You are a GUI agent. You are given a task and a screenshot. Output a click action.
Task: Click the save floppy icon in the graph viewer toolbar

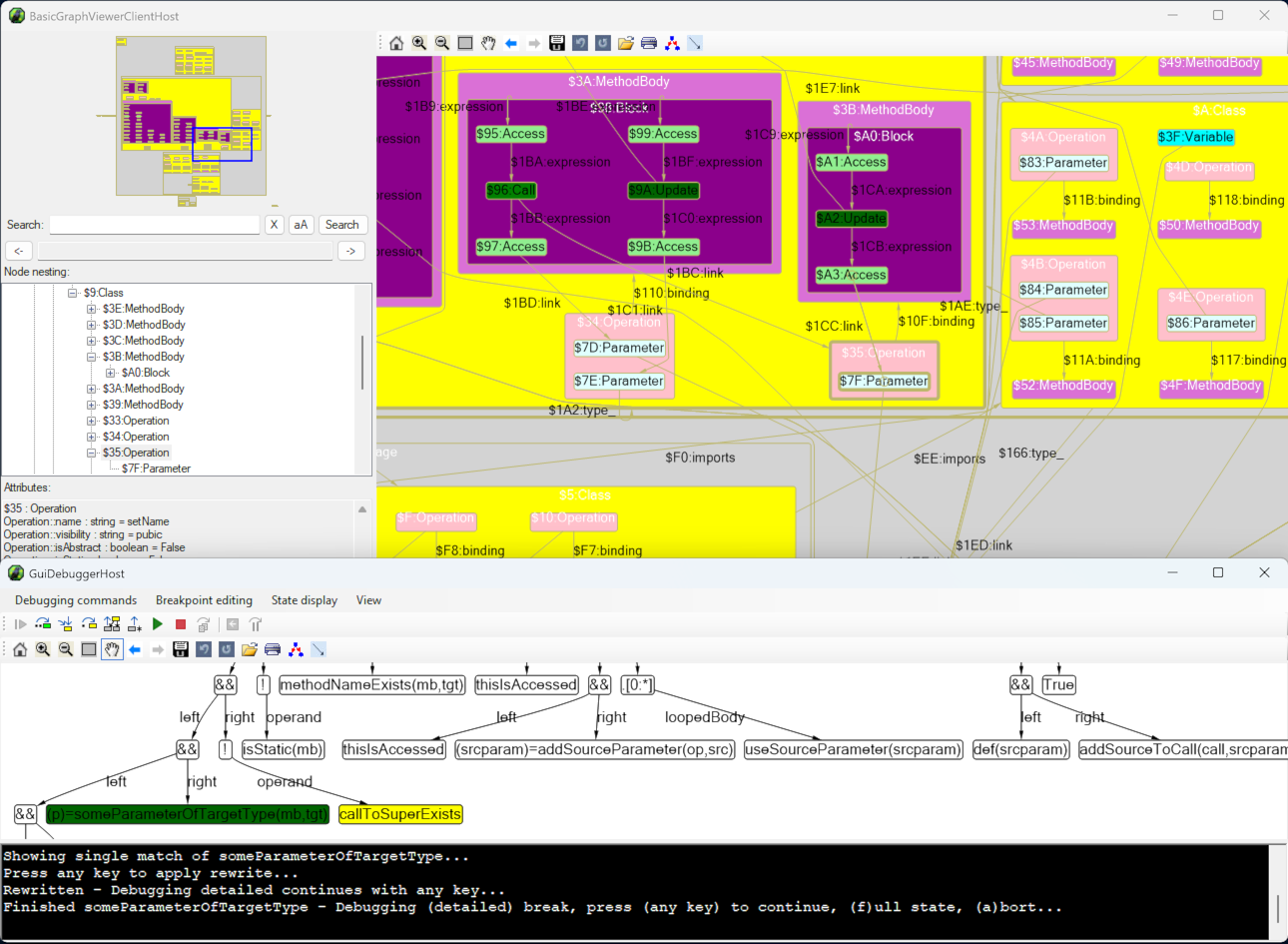coord(557,43)
